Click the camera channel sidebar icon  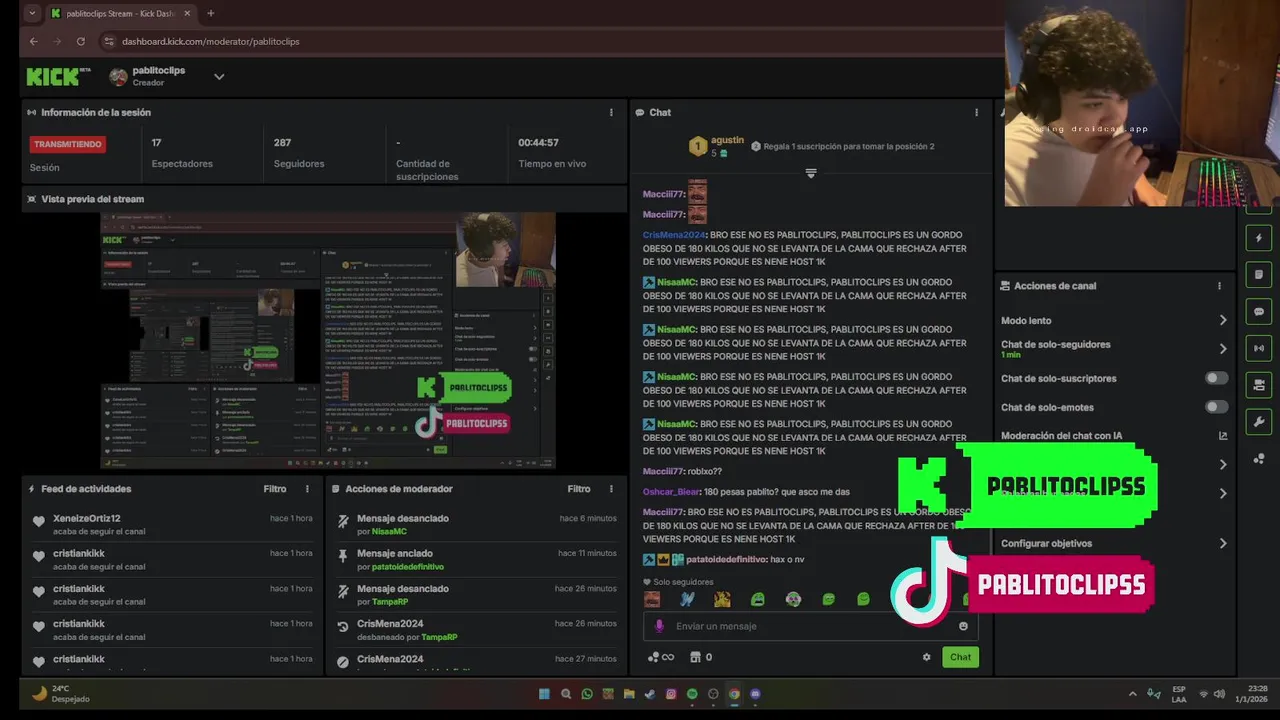pos(1259,385)
